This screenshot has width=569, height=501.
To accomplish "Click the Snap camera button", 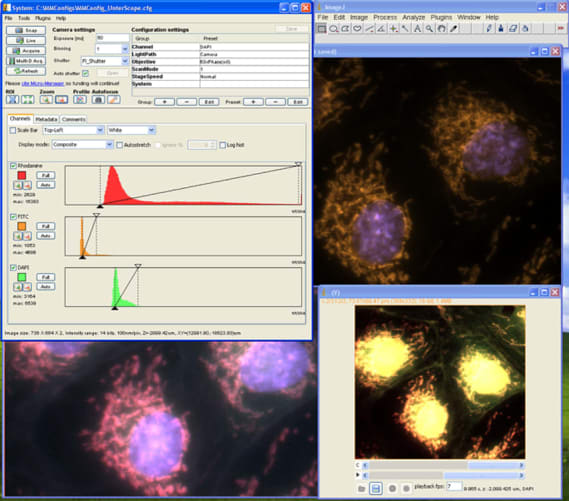I will point(26,30).
